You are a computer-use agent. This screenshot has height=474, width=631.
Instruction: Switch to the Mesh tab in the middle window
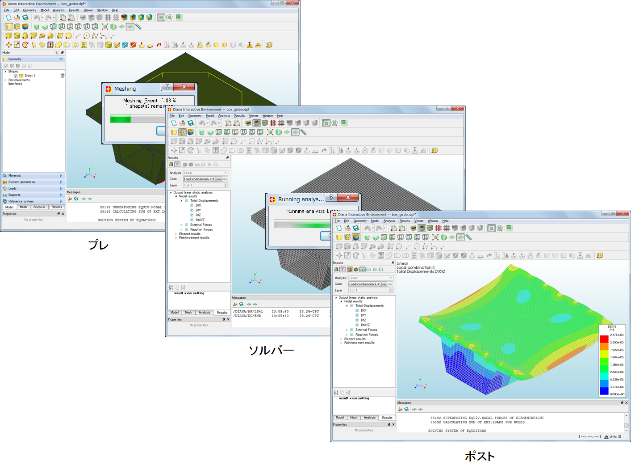[x=190, y=313]
